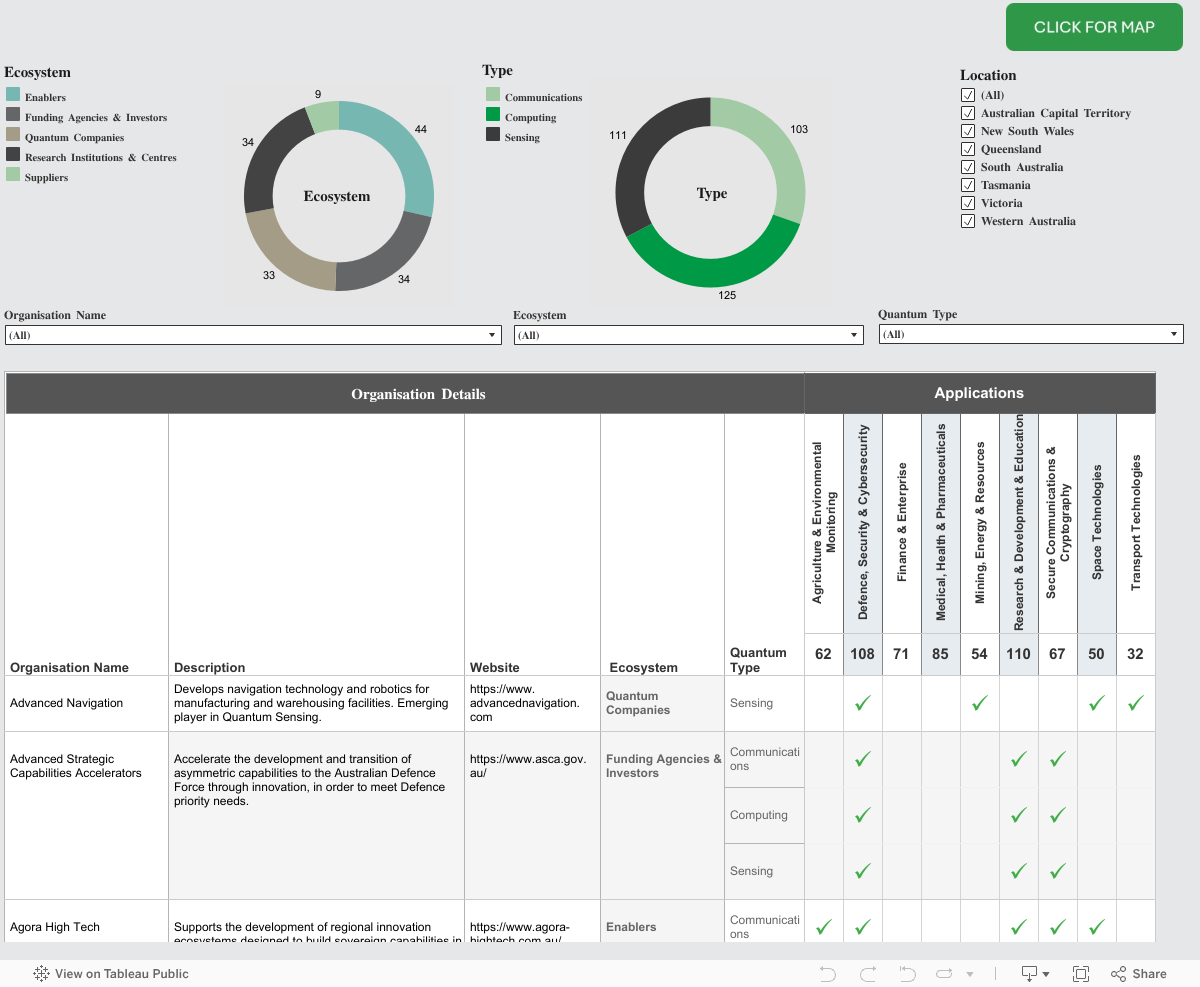Click the Enablers legend color swatch
Image resolution: width=1200 pixels, height=987 pixels.
[x=13, y=95]
